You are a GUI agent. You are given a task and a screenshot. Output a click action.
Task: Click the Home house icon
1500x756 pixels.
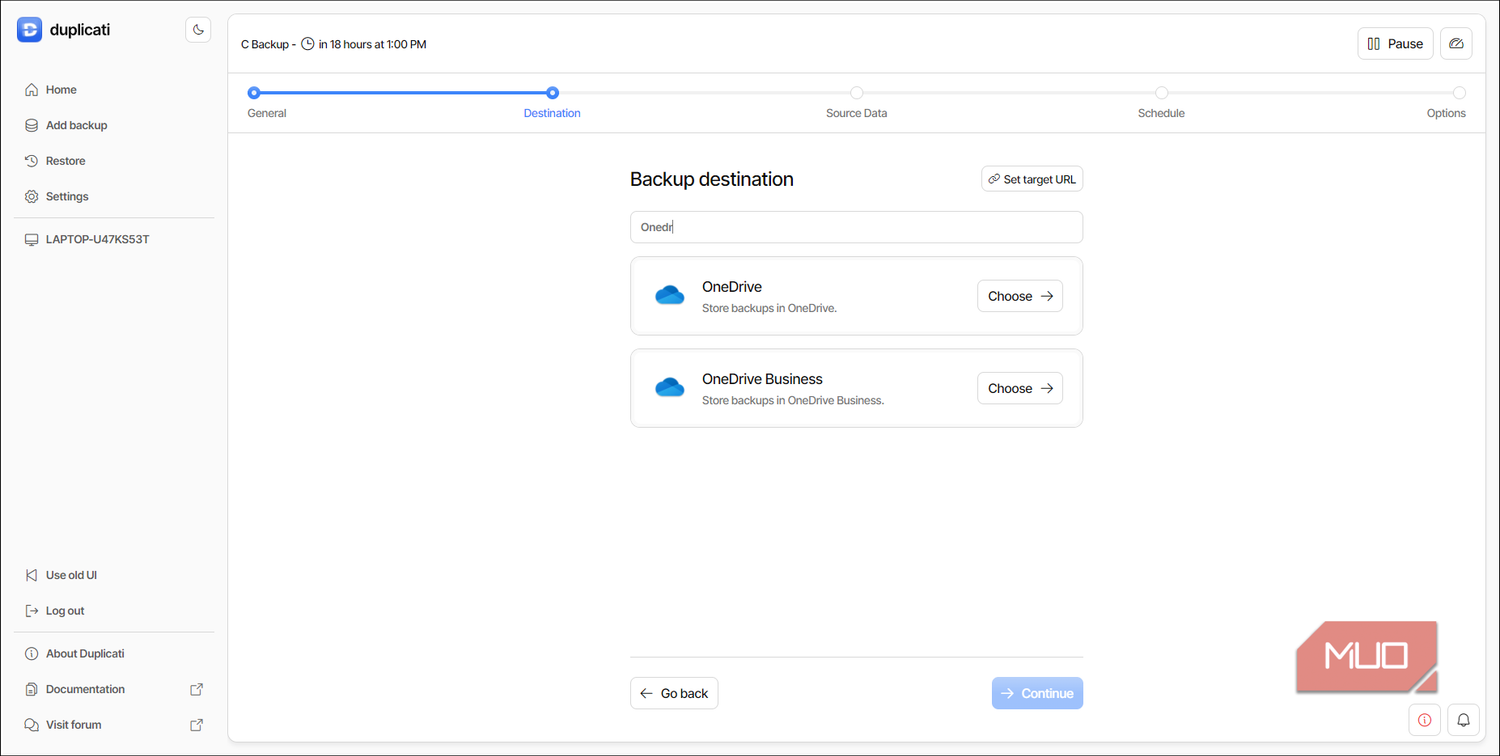32,90
